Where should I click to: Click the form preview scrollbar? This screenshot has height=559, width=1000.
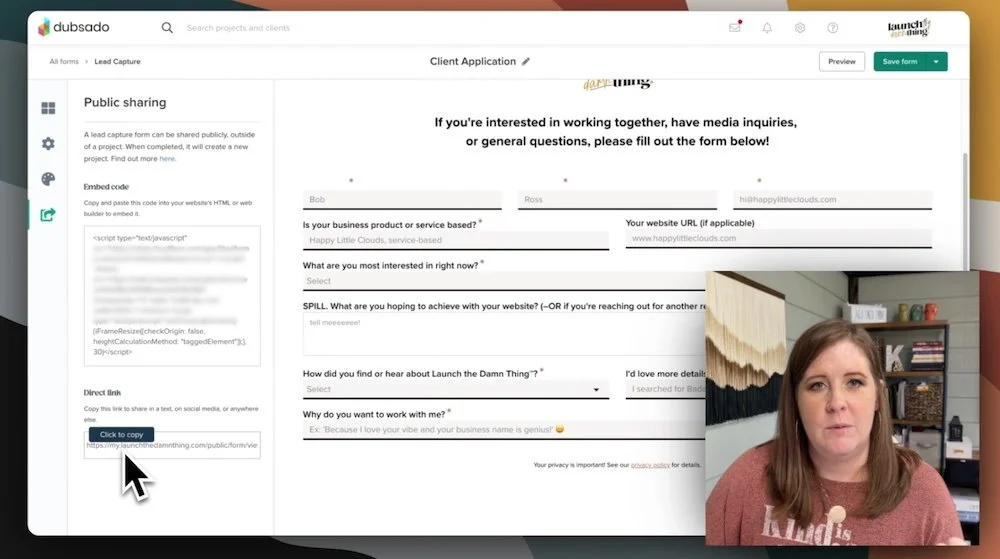coord(965,210)
